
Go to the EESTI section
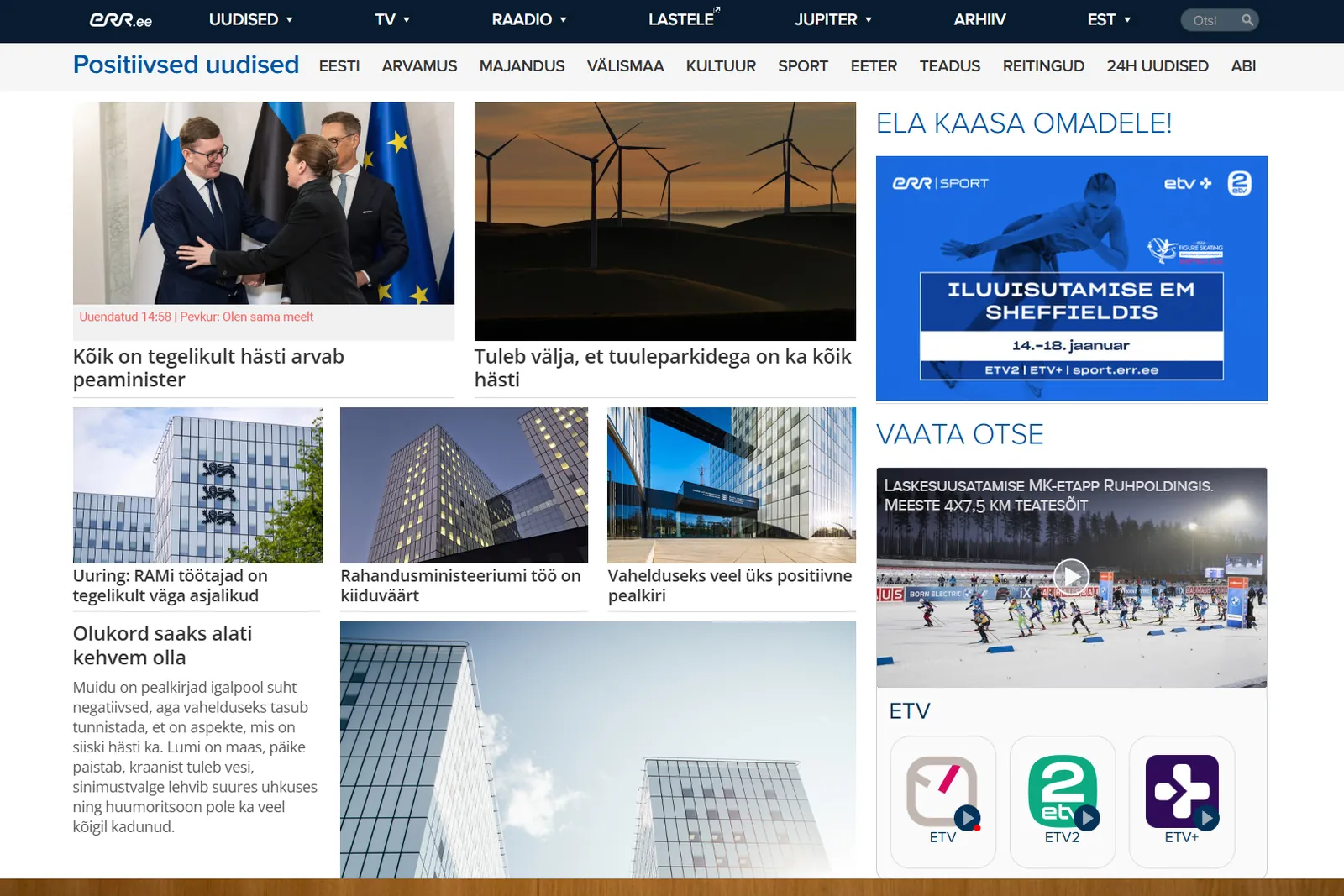[339, 66]
